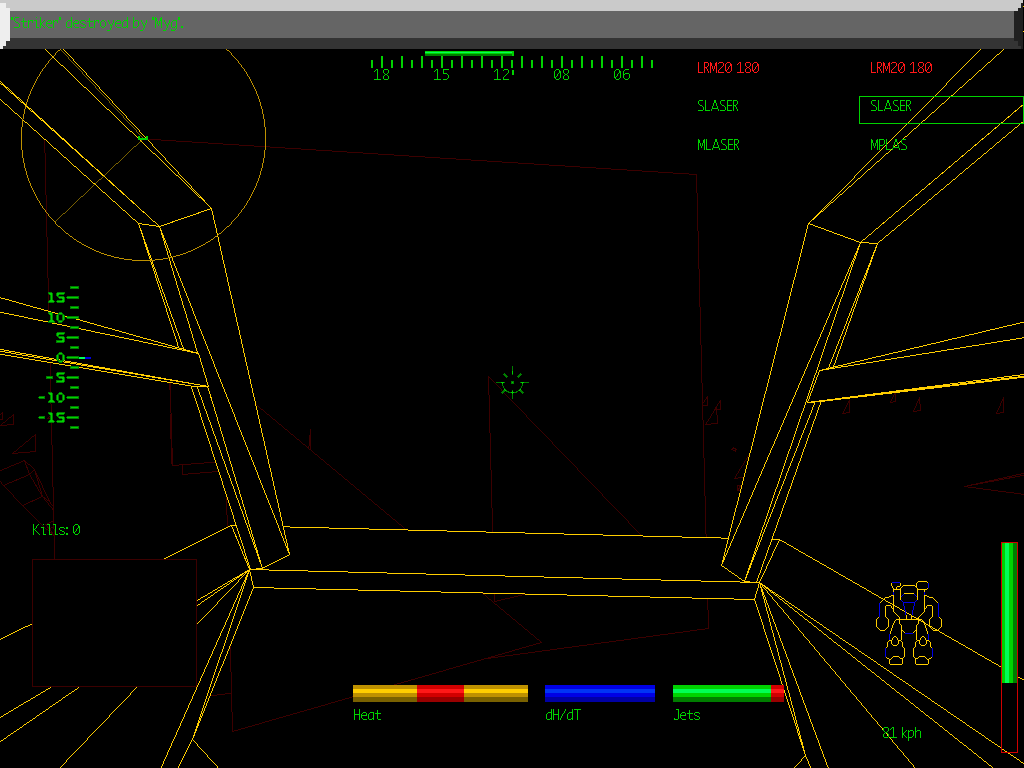Select the MPLAS weapon
The height and width of the screenshot is (768, 1024).
click(889, 145)
